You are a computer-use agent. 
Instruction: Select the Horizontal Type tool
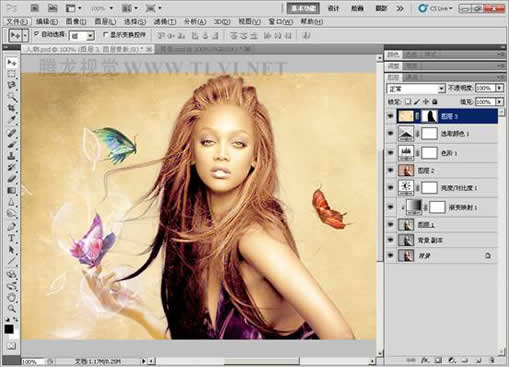[x=12, y=238]
